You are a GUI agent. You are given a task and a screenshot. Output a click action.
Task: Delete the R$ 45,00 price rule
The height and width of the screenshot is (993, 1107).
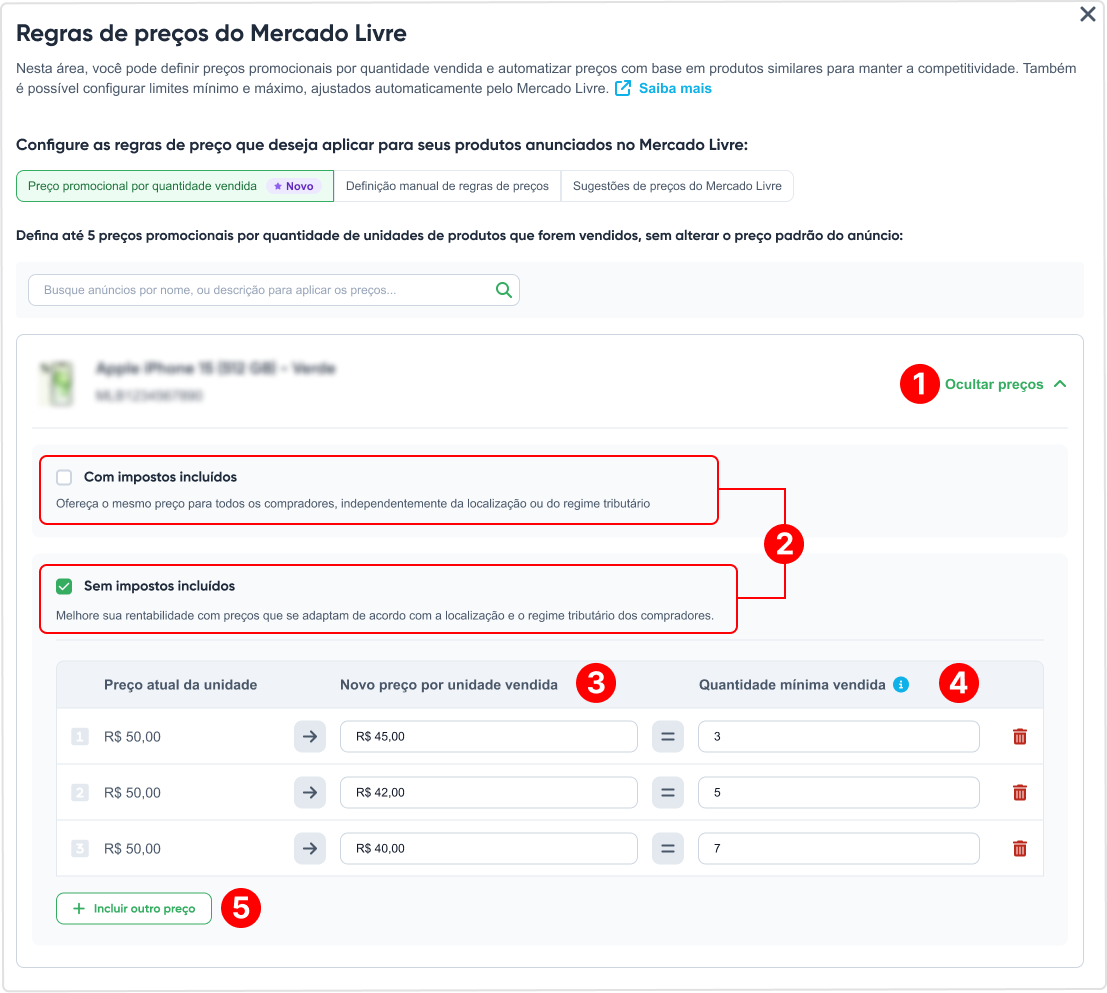pos(1019,737)
